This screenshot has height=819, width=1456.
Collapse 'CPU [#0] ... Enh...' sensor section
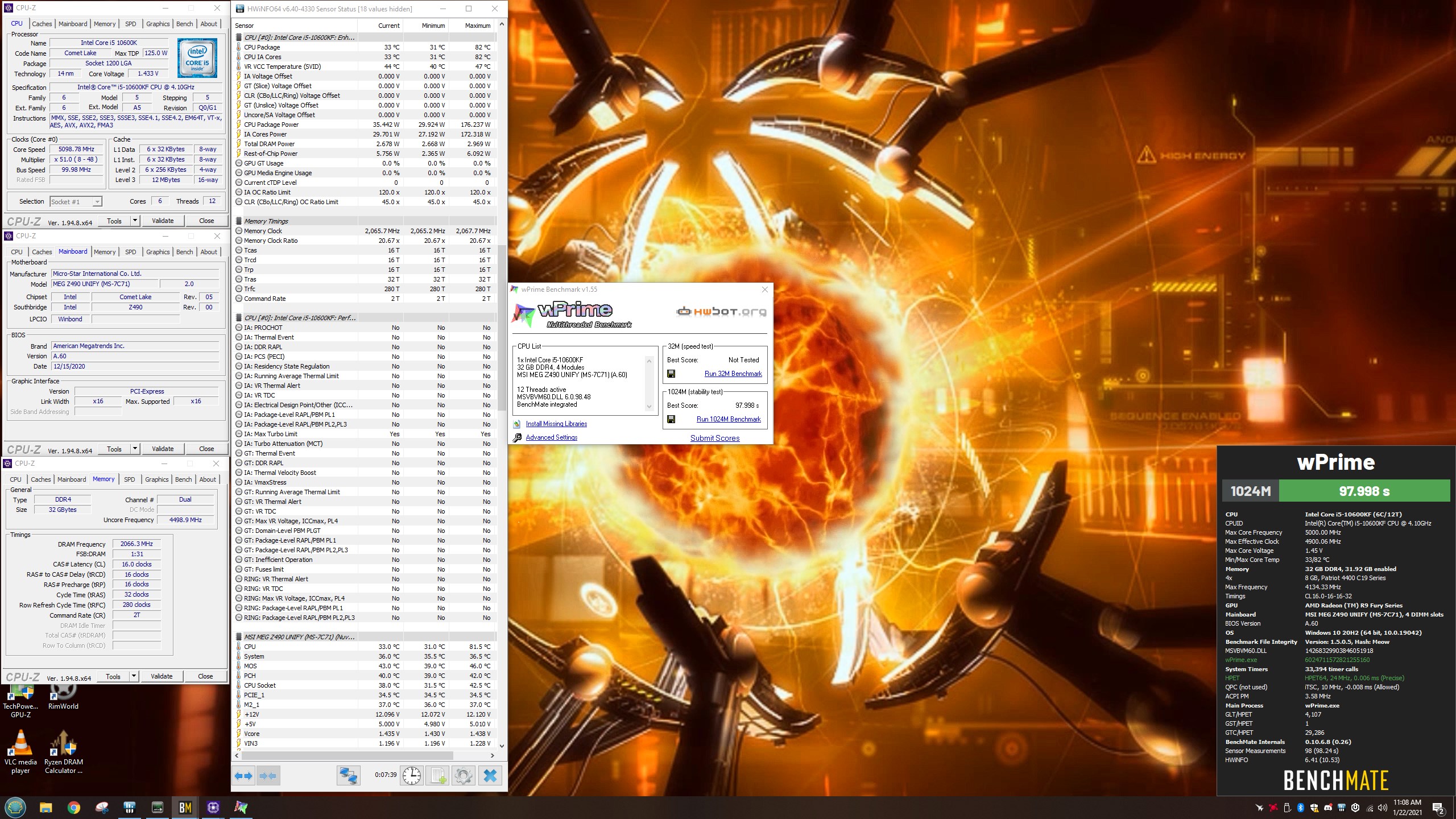coord(239,38)
